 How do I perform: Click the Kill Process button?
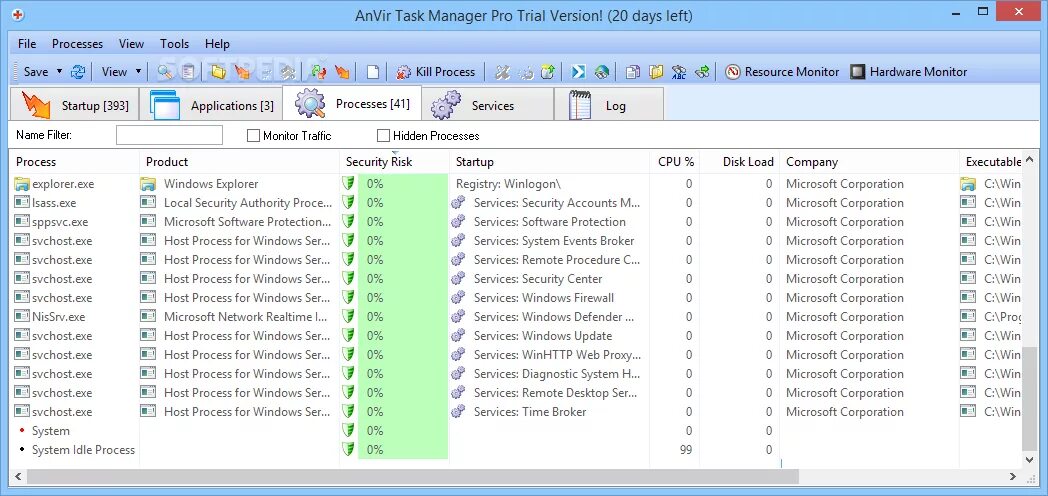click(435, 72)
